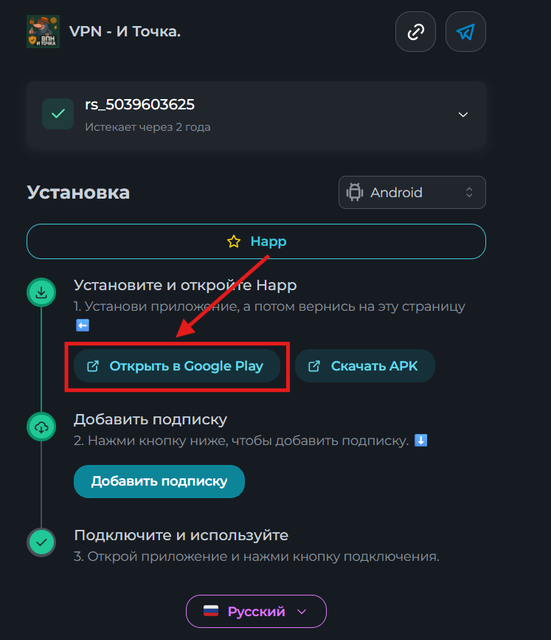Select the Happ app tab

point(256,241)
